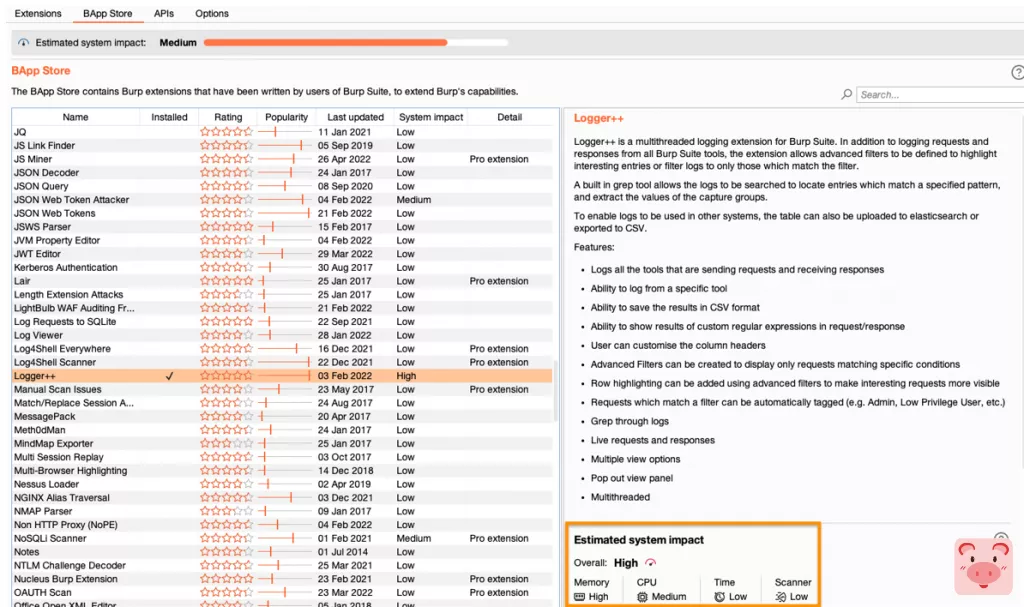1024x607 pixels.
Task: Click the installed checkmark next to Logger++
Action: [x=171, y=375]
